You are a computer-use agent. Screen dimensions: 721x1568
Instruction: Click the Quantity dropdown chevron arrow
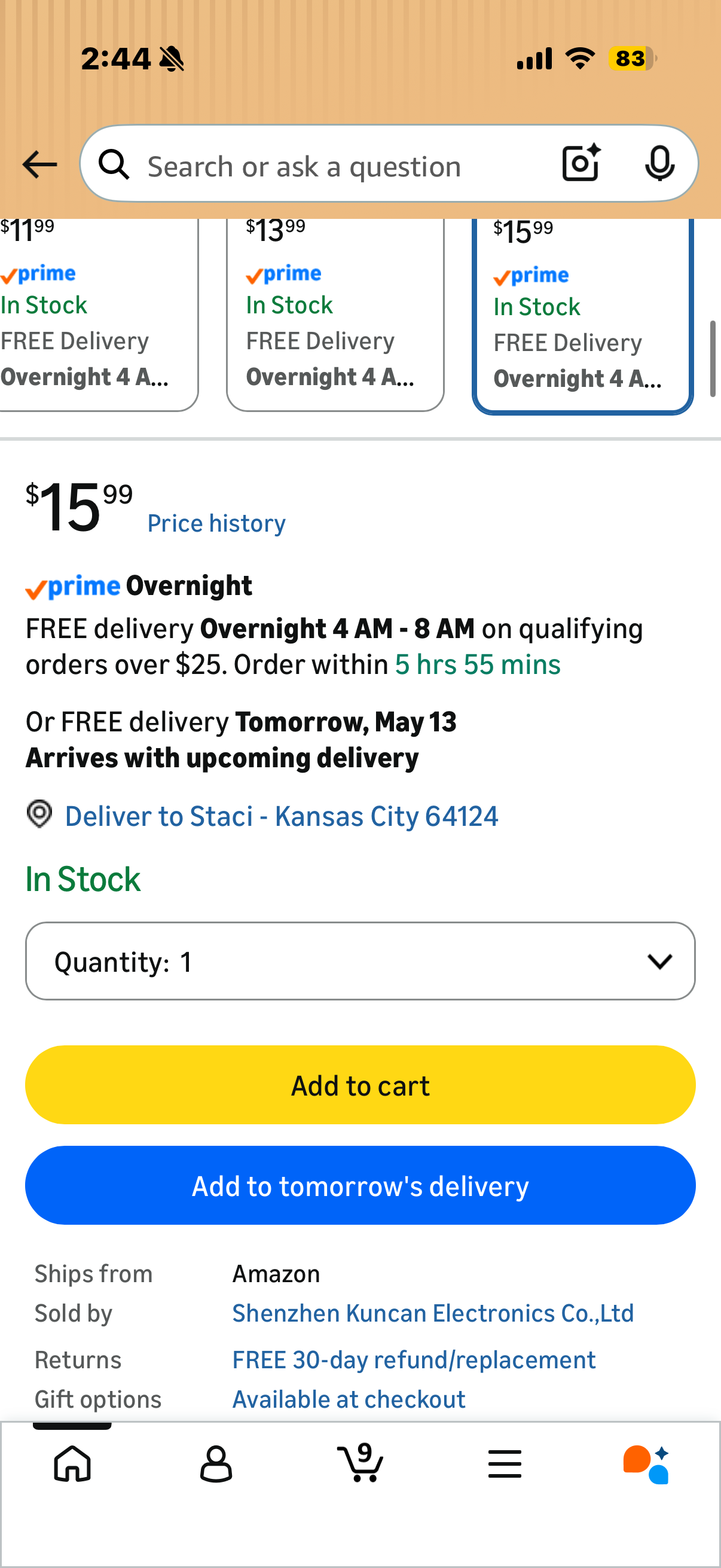659,961
